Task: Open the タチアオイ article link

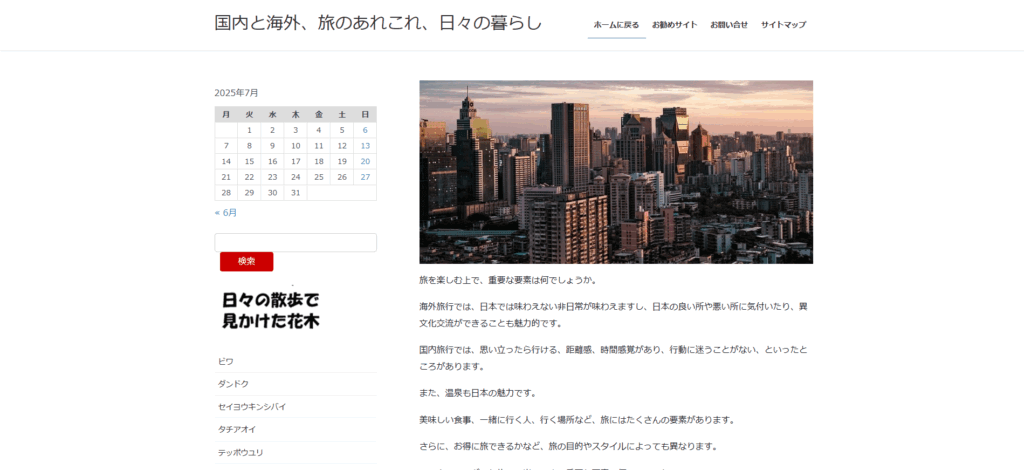Action: click(x=237, y=430)
